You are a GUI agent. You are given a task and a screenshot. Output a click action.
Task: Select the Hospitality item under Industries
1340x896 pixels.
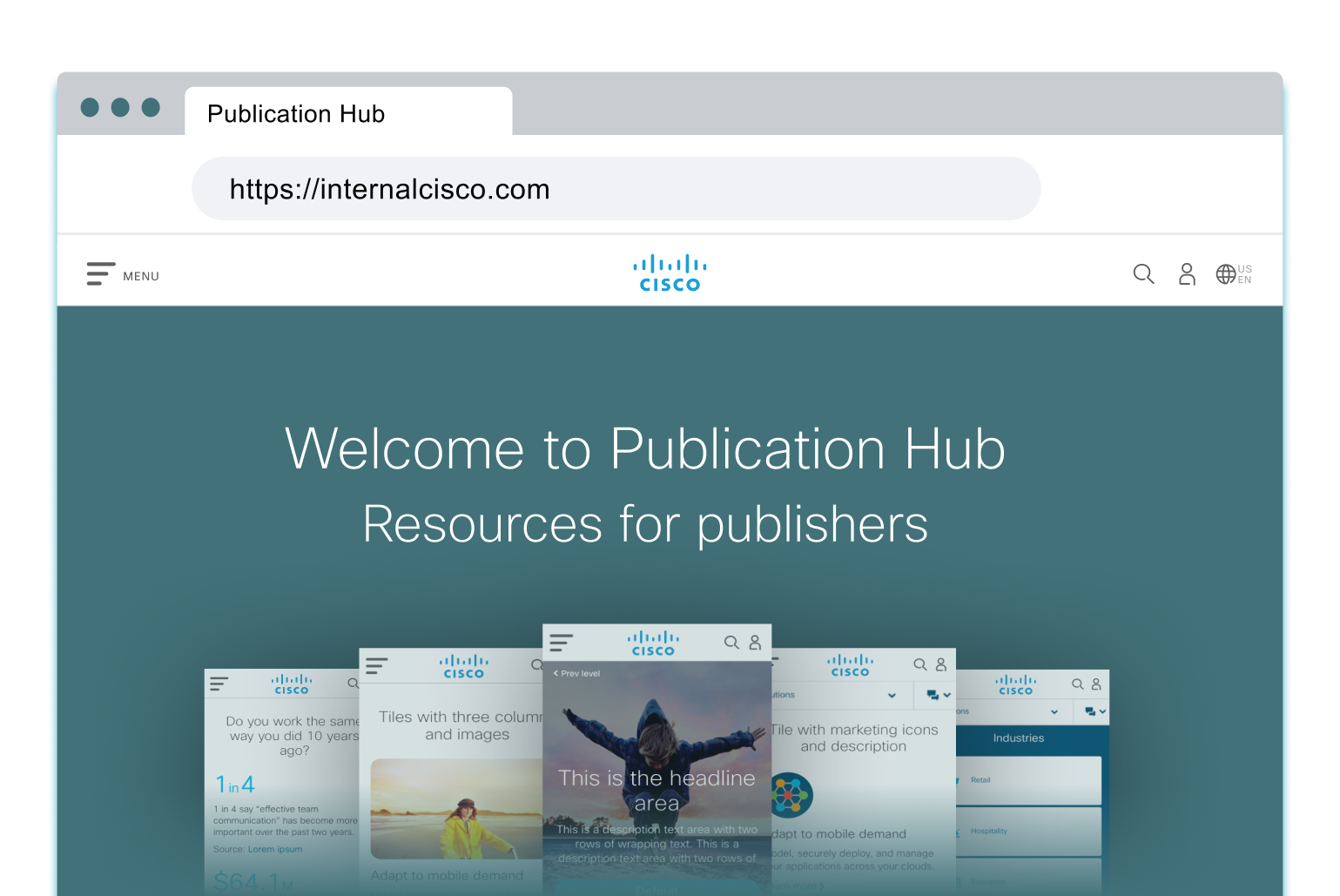(x=1027, y=831)
